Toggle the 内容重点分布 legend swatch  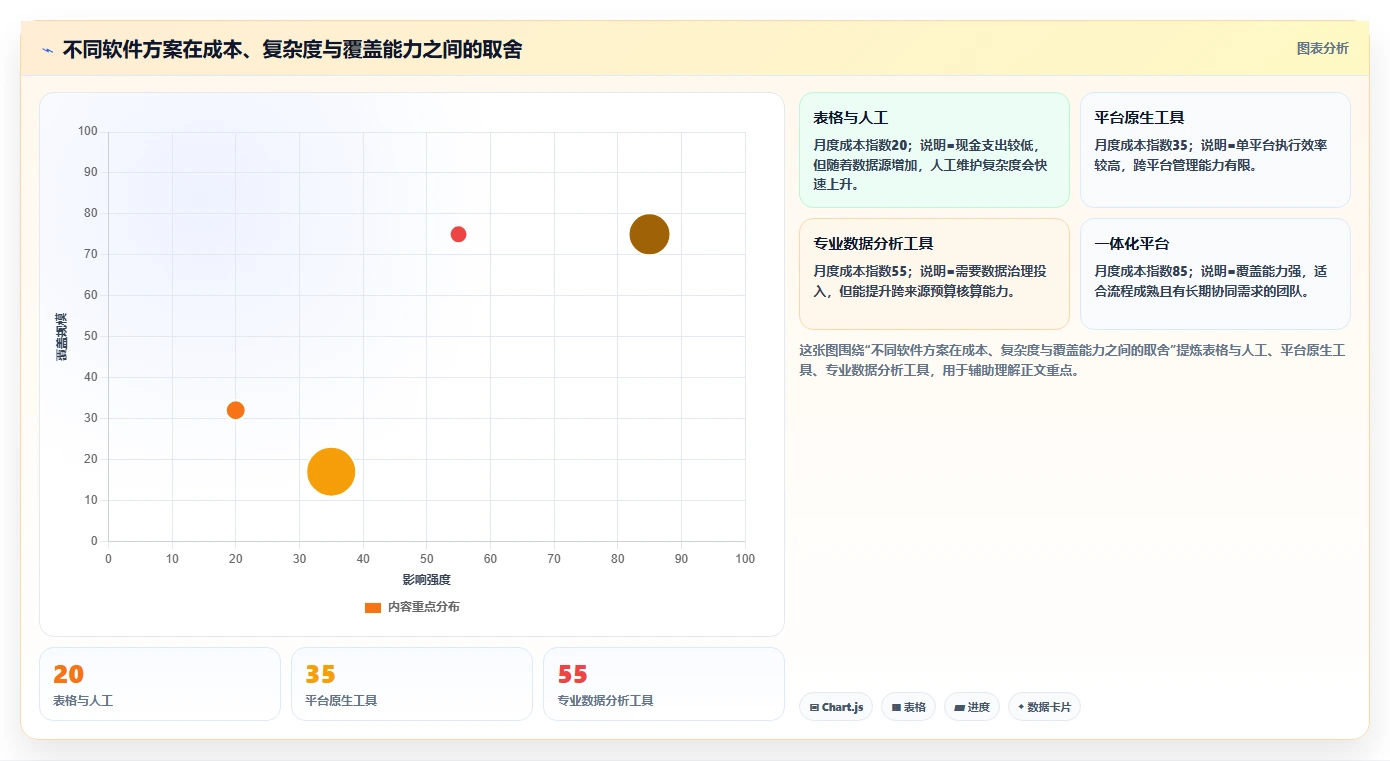coord(373,607)
